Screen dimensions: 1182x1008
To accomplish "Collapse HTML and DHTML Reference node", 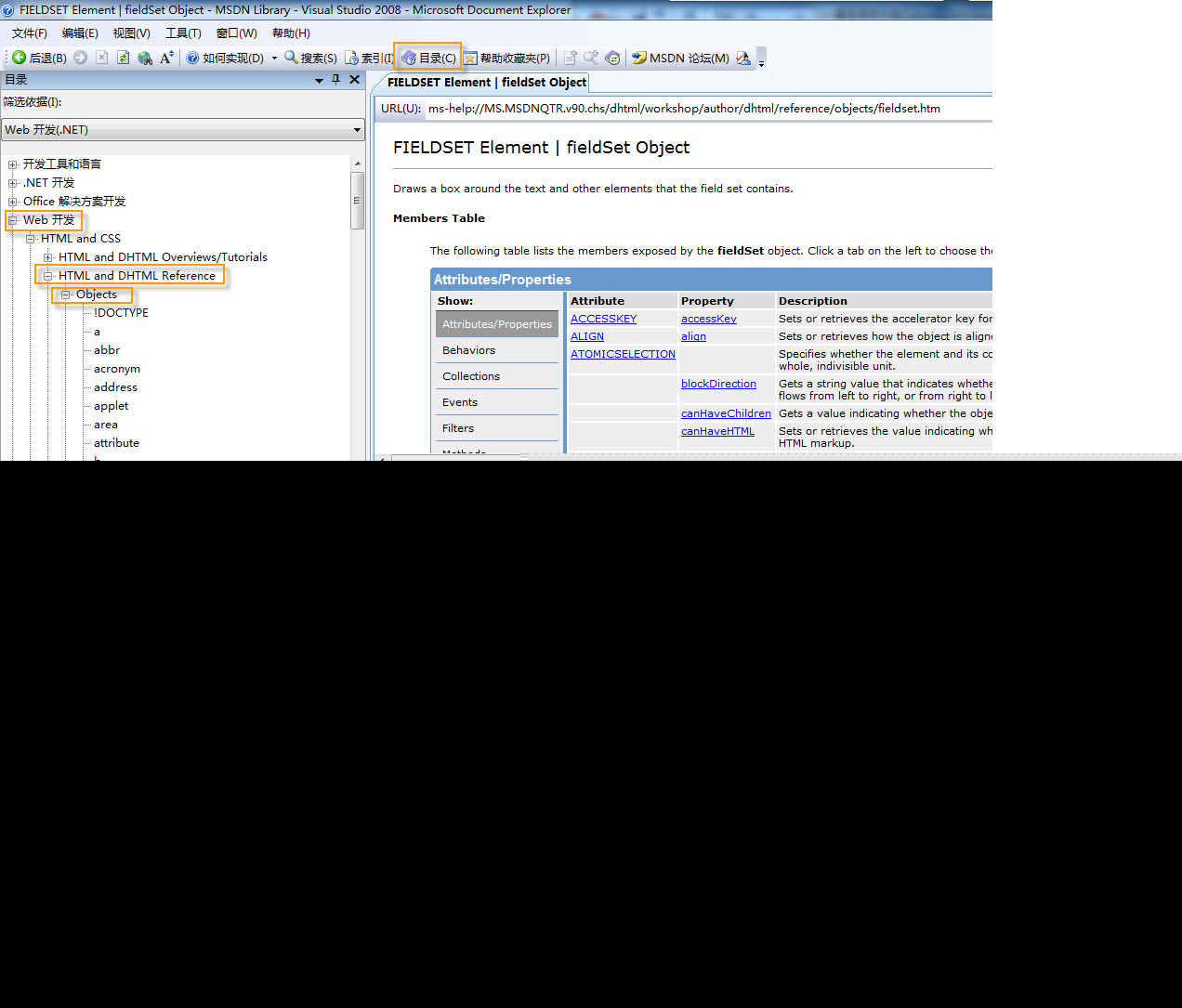I will 48,276.
